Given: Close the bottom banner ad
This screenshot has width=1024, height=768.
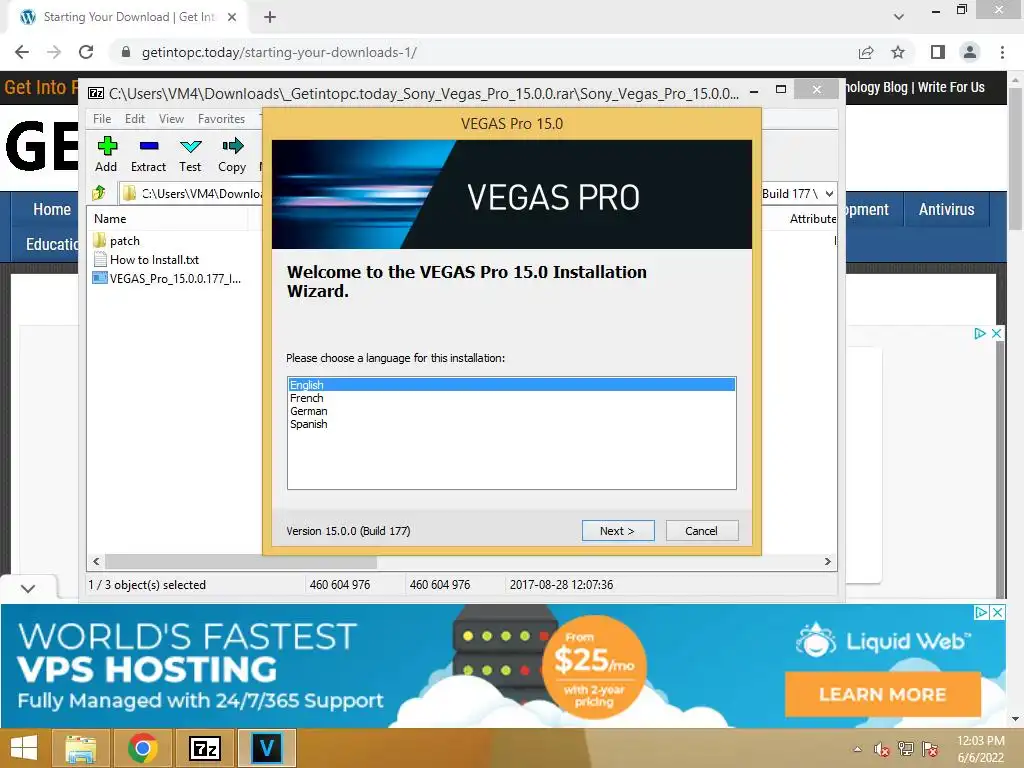Looking at the screenshot, I should click(x=997, y=613).
